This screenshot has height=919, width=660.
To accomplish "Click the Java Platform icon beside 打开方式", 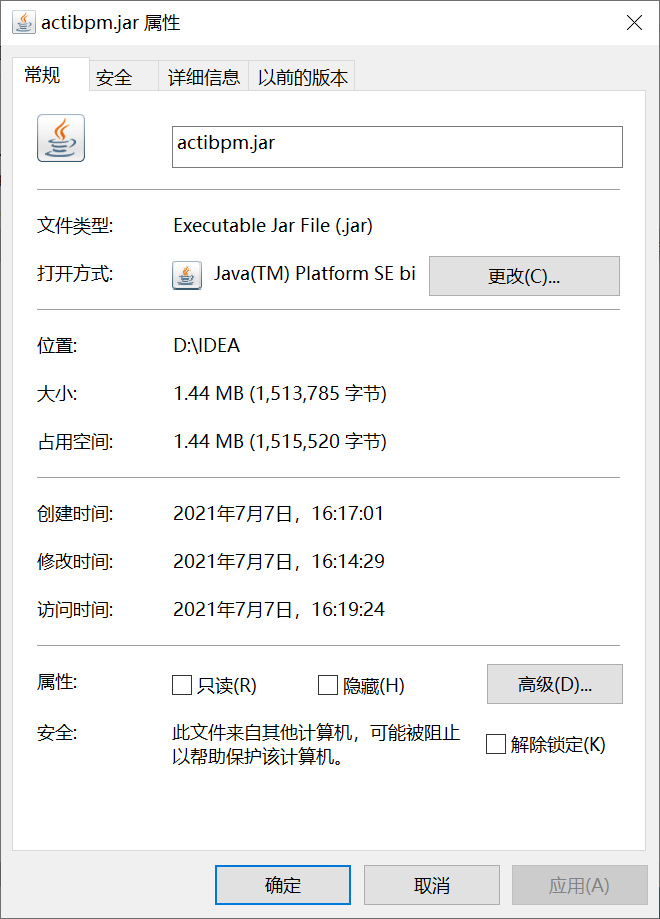I will pyautogui.click(x=187, y=275).
